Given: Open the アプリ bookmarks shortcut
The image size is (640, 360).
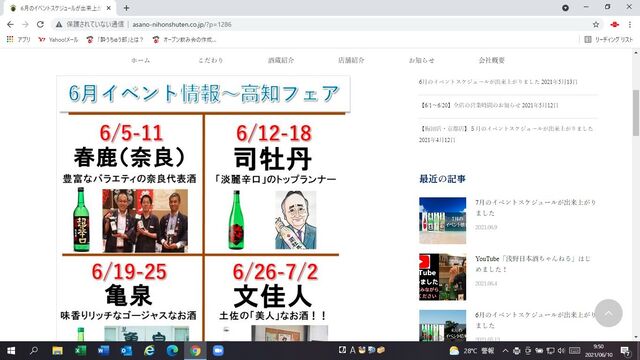Looking at the screenshot, I should [x=18, y=40].
